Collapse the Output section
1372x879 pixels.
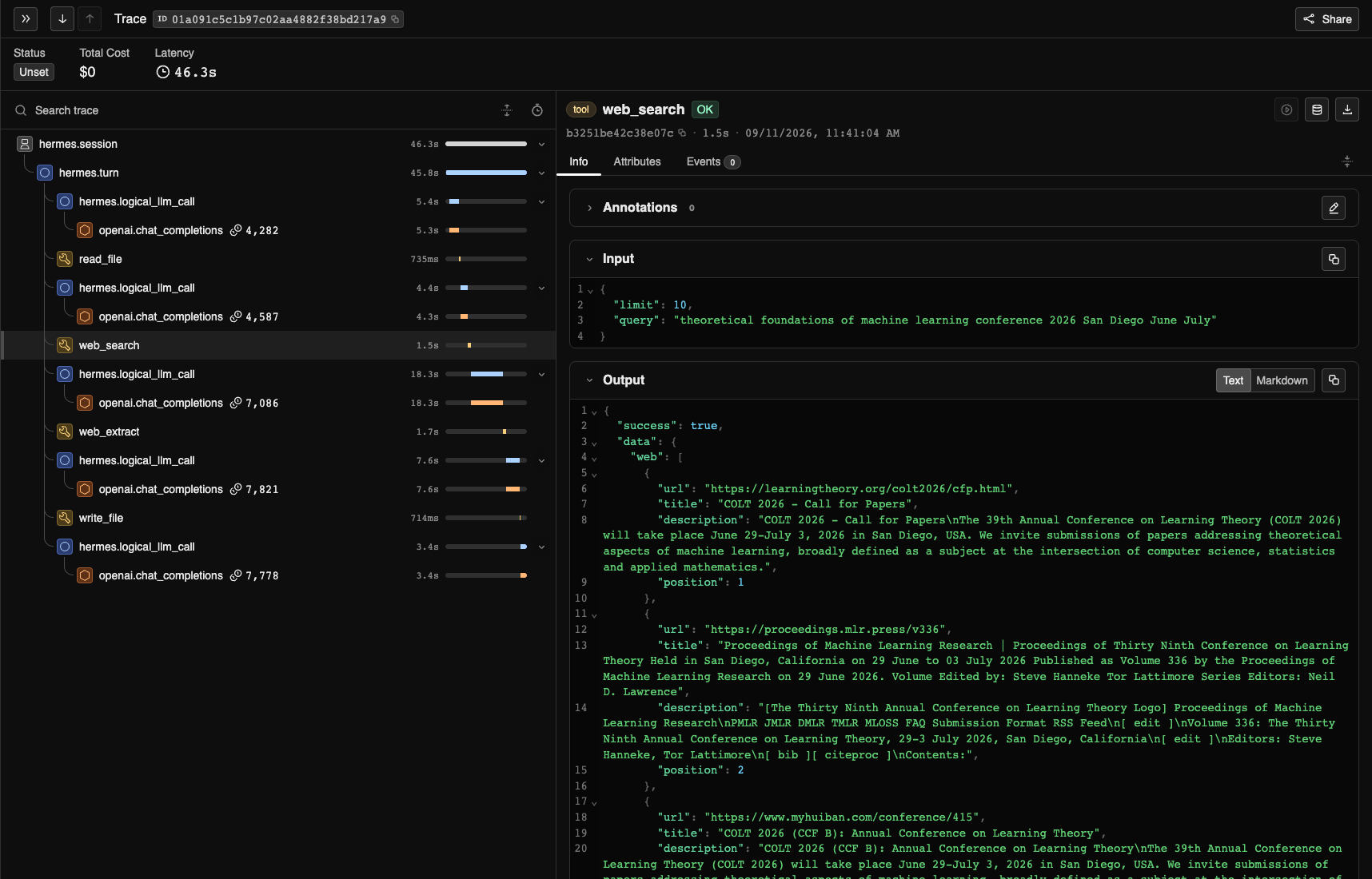(x=589, y=380)
